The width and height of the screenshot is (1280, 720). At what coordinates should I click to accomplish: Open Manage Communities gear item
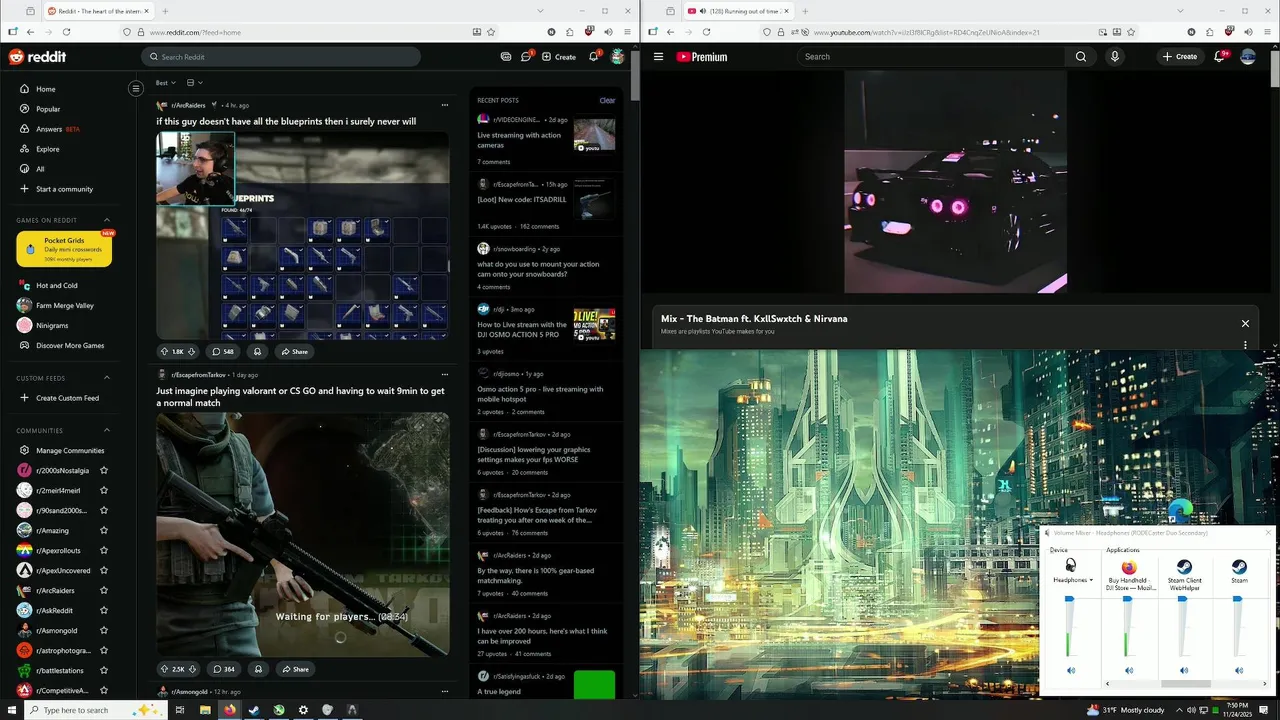(x=60, y=450)
